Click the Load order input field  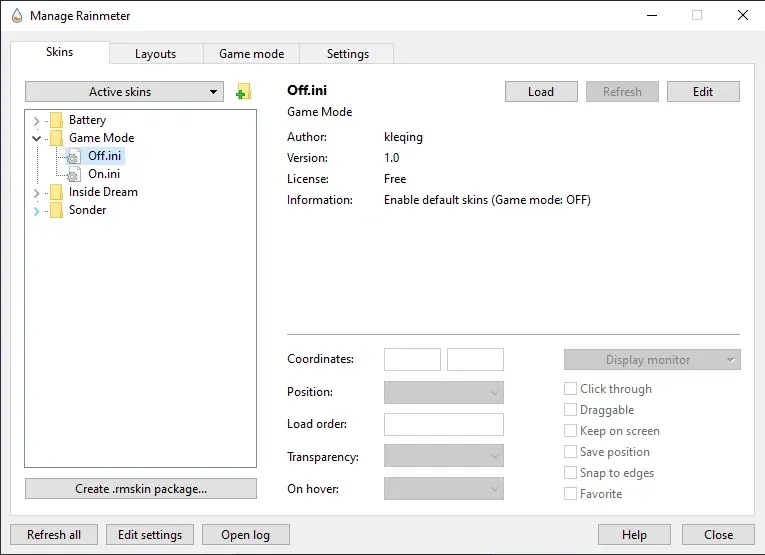(443, 424)
